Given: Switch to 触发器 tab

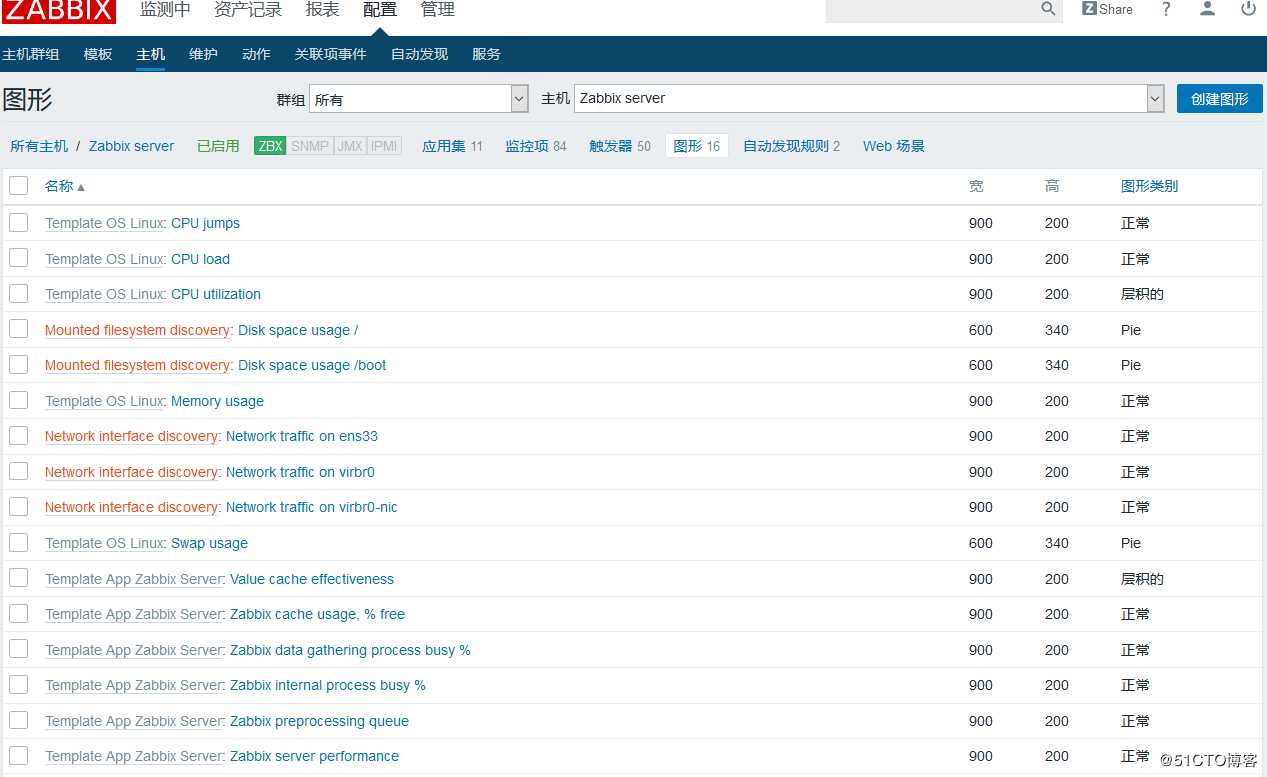Looking at the screenshot, I should click(x=611, y=146).
